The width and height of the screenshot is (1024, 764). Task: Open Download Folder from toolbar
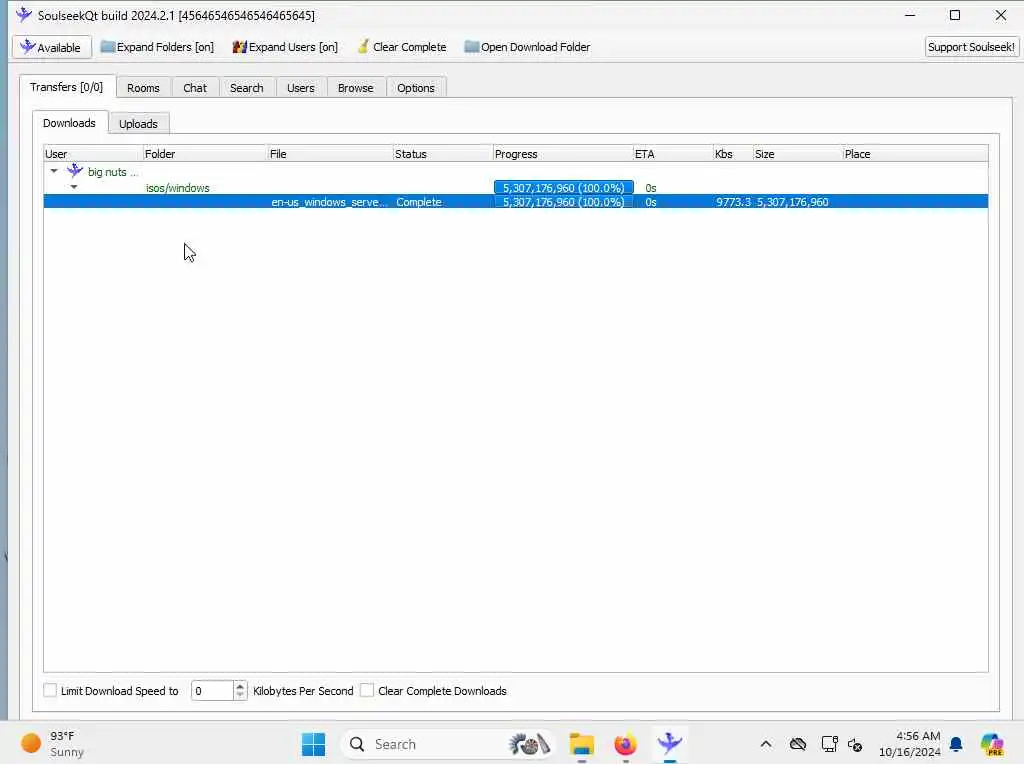coord(527,47)
